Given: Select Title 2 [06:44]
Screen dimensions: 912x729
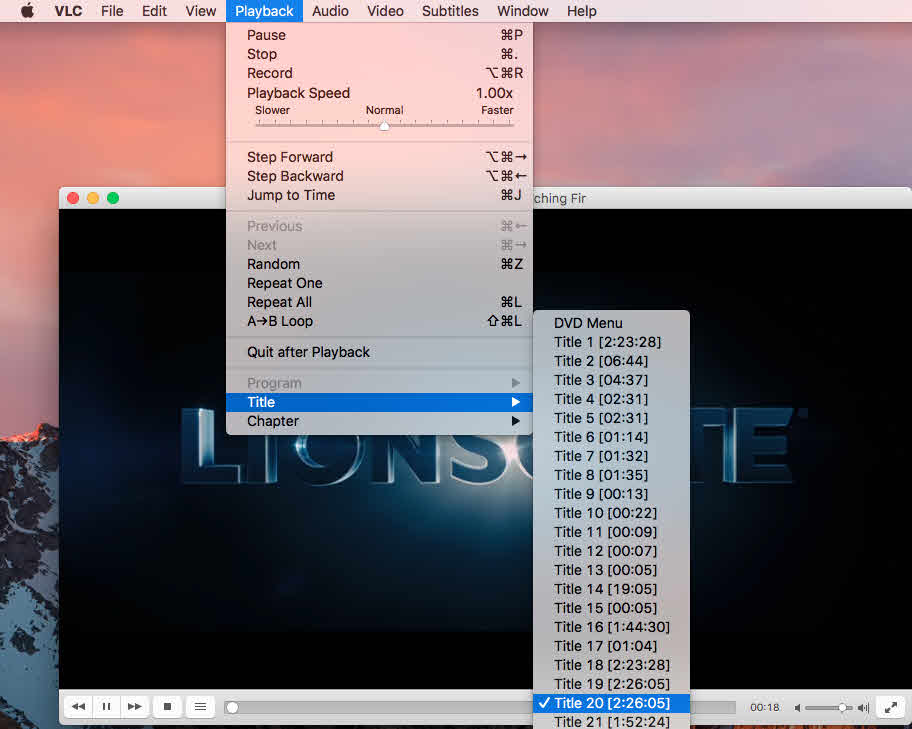Looking at the screenshot, I should [611, 361].
